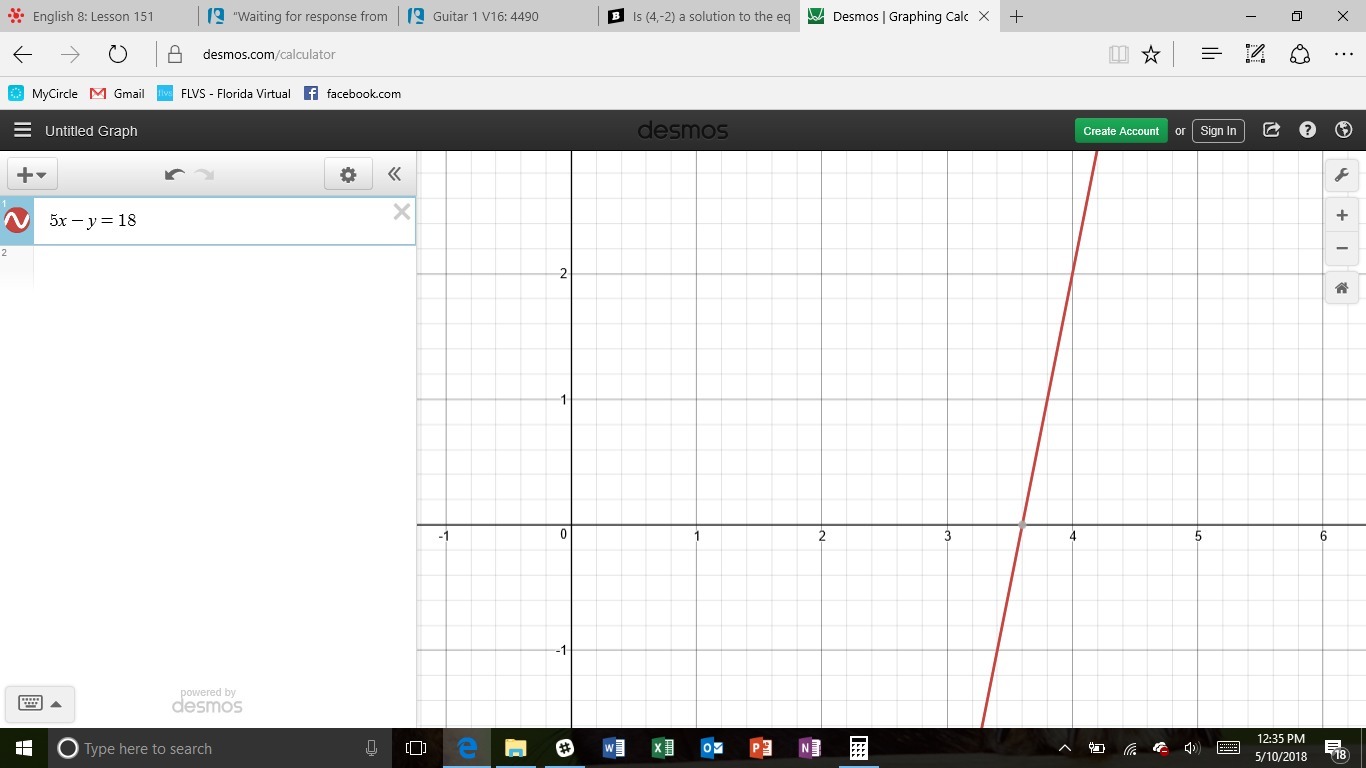Viewport: 1366px width, 768px height.
Task: Go back to the previous page
Action: pyautogui.click(x=22, y=54)
